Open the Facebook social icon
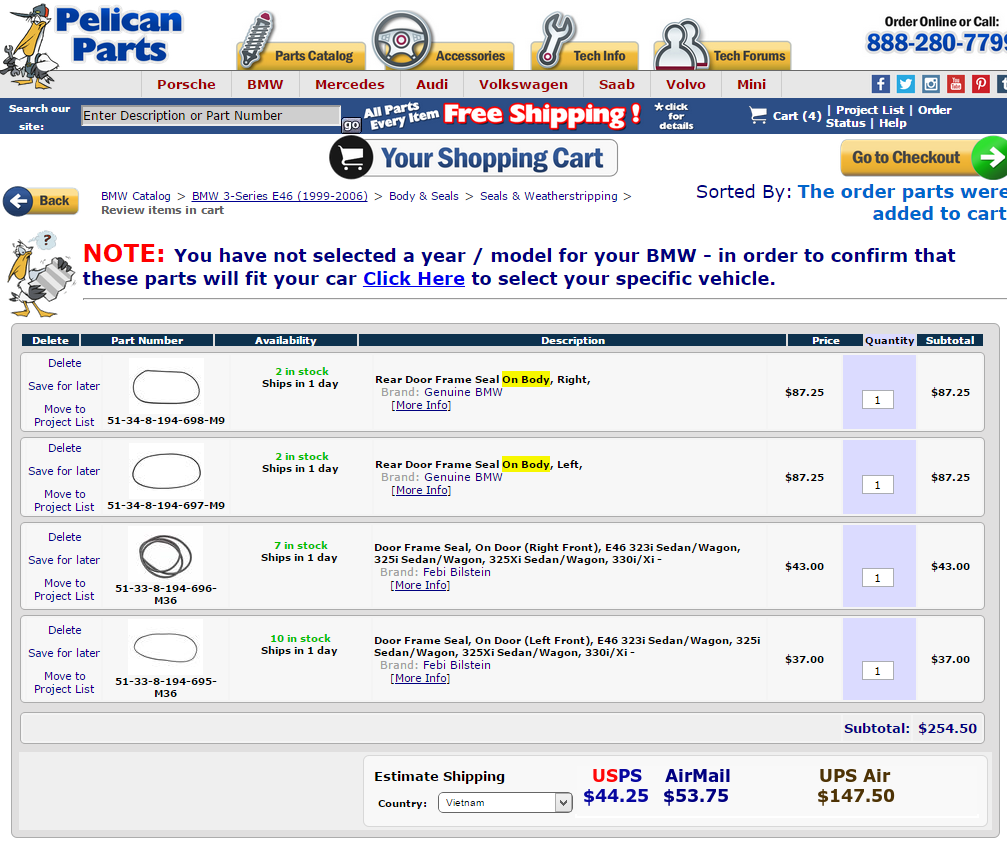Viewport: 1007px width, 852px height. tap(880, 84)
